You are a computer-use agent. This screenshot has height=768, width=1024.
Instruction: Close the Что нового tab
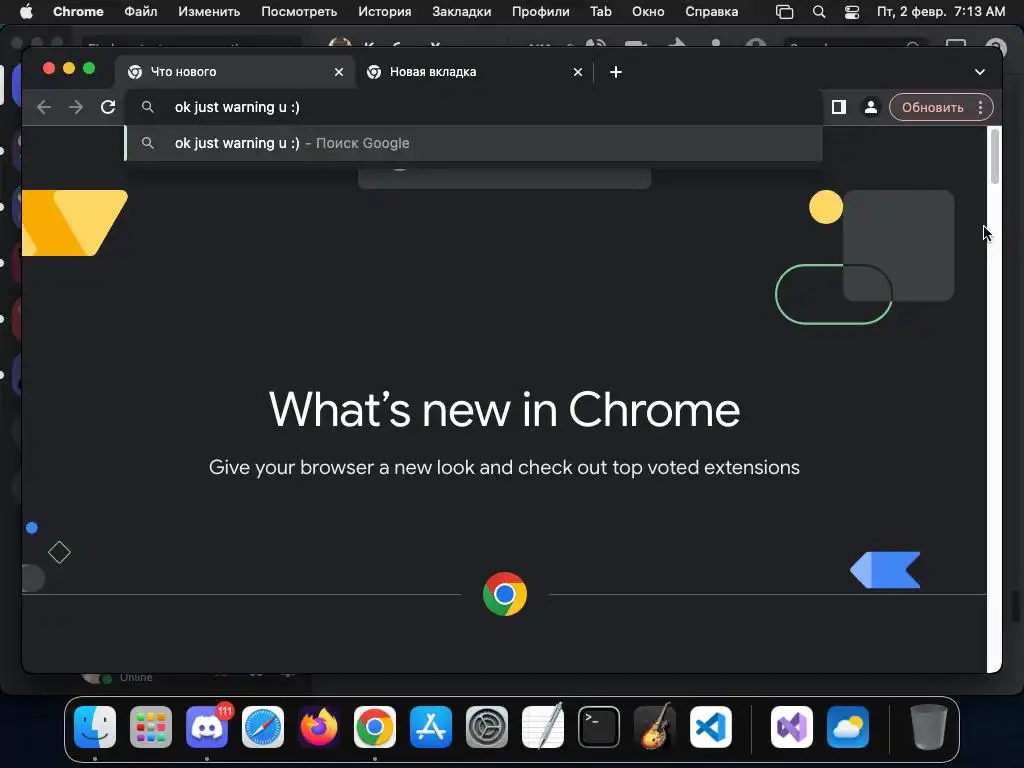tap(339, 72)
